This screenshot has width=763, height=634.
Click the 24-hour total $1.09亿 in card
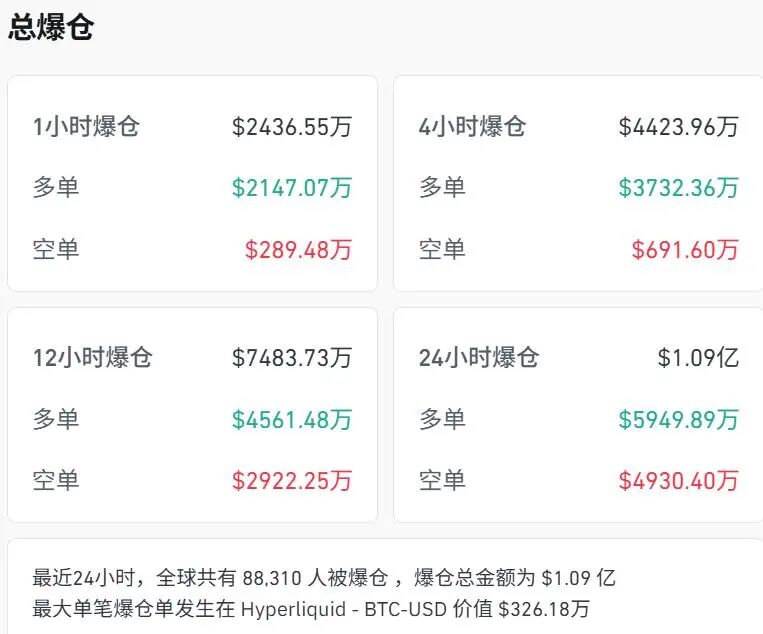(698, 358)
